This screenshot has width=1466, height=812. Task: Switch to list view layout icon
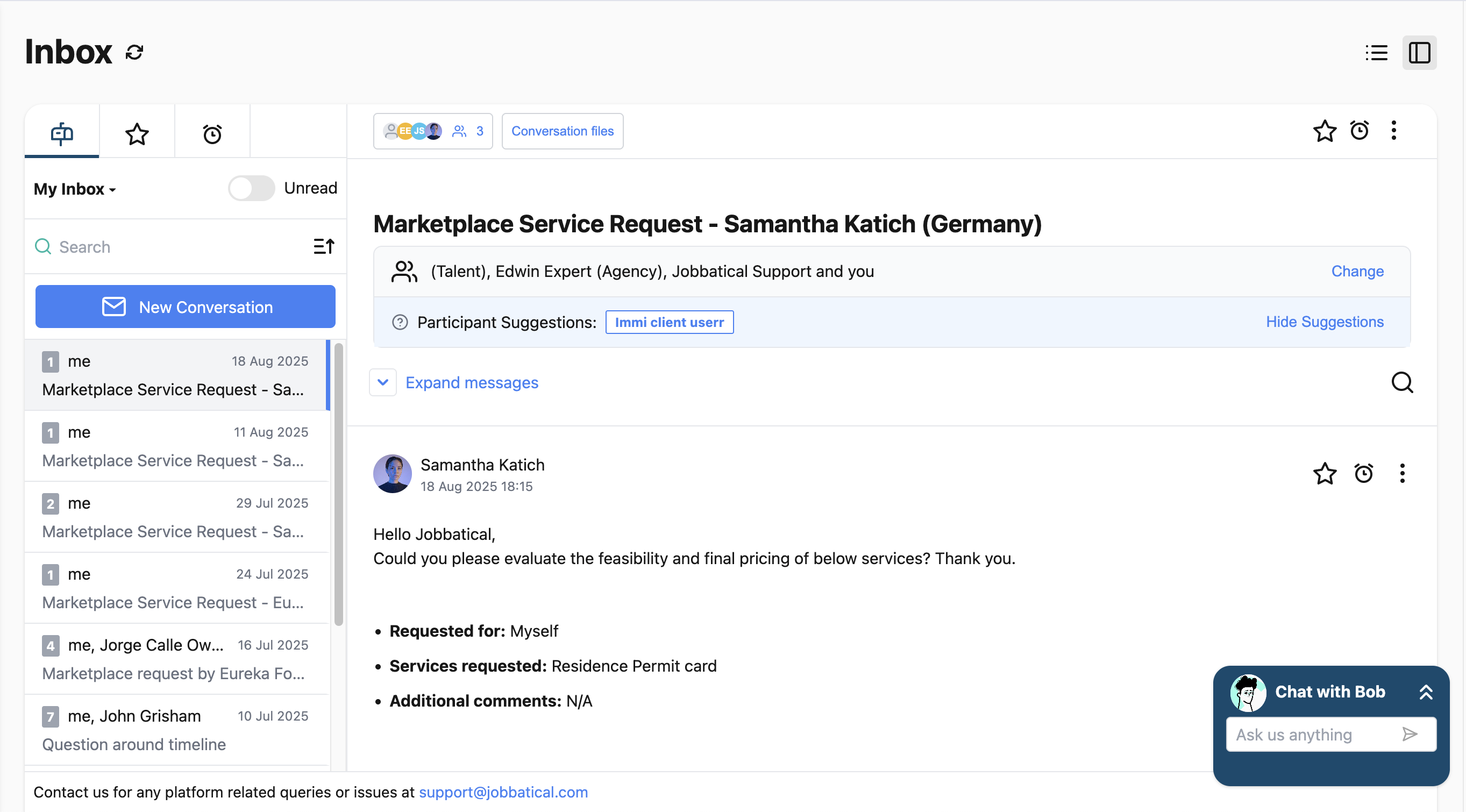(1376, 53)
